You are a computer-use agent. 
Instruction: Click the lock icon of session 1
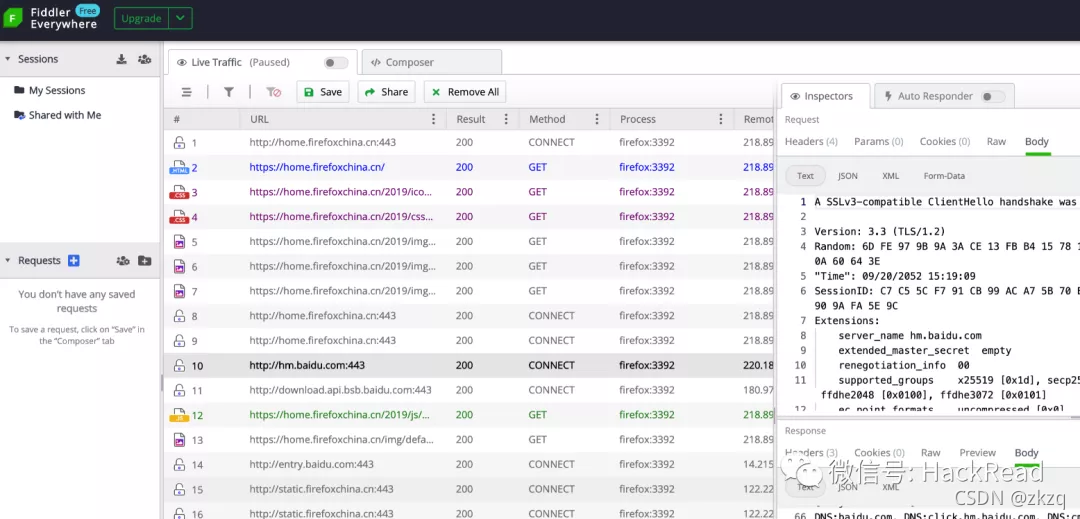coord(179,142)
